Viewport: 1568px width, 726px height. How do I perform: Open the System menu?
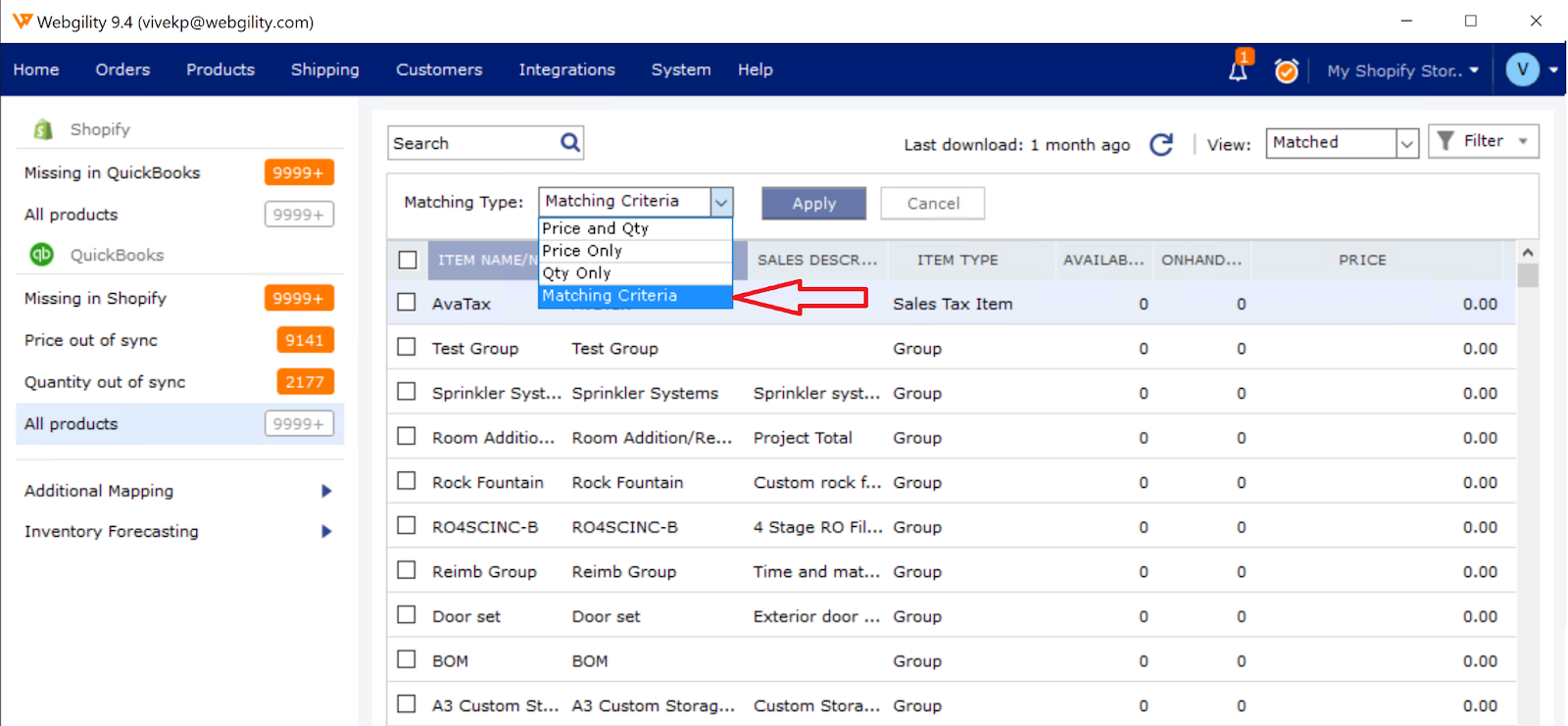coord(681,70)
